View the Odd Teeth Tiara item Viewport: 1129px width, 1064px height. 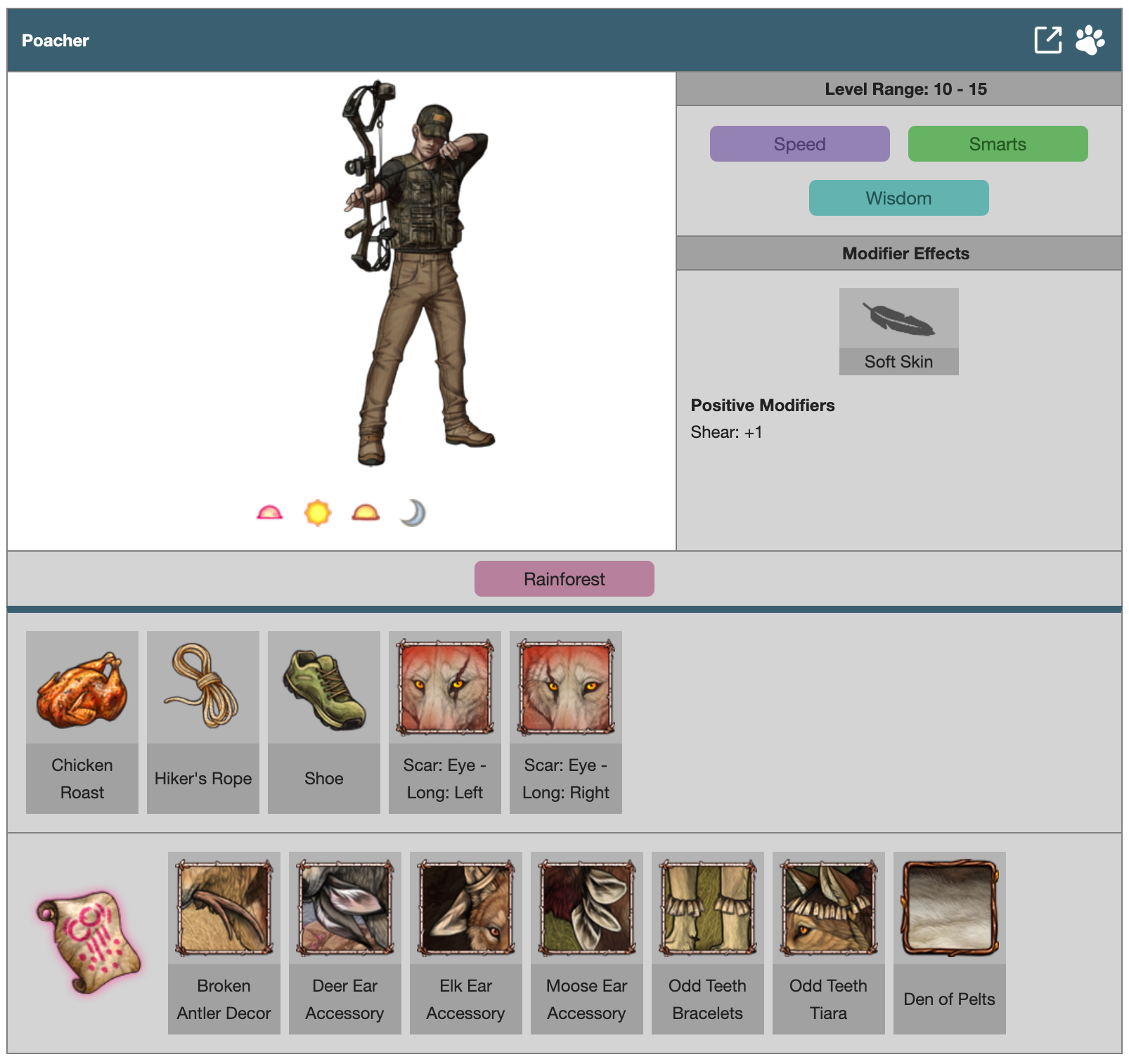[x=829, y=942]
